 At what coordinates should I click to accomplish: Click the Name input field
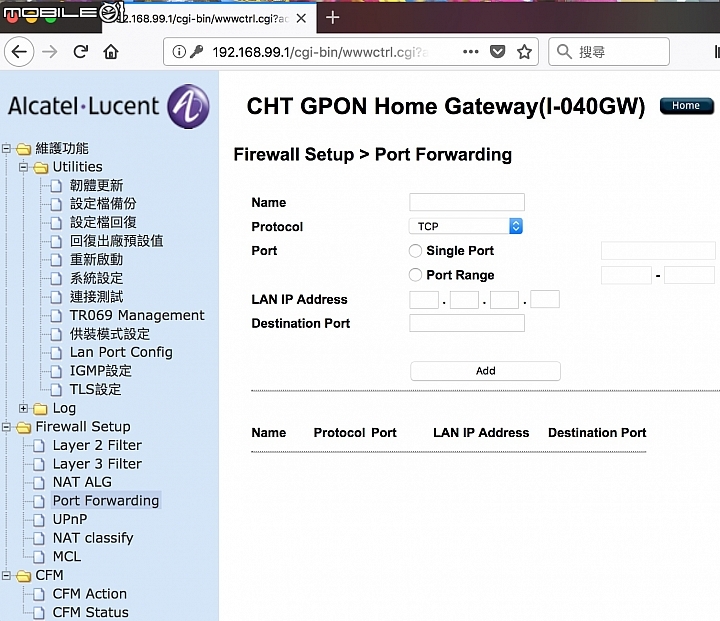pos(467,202)
